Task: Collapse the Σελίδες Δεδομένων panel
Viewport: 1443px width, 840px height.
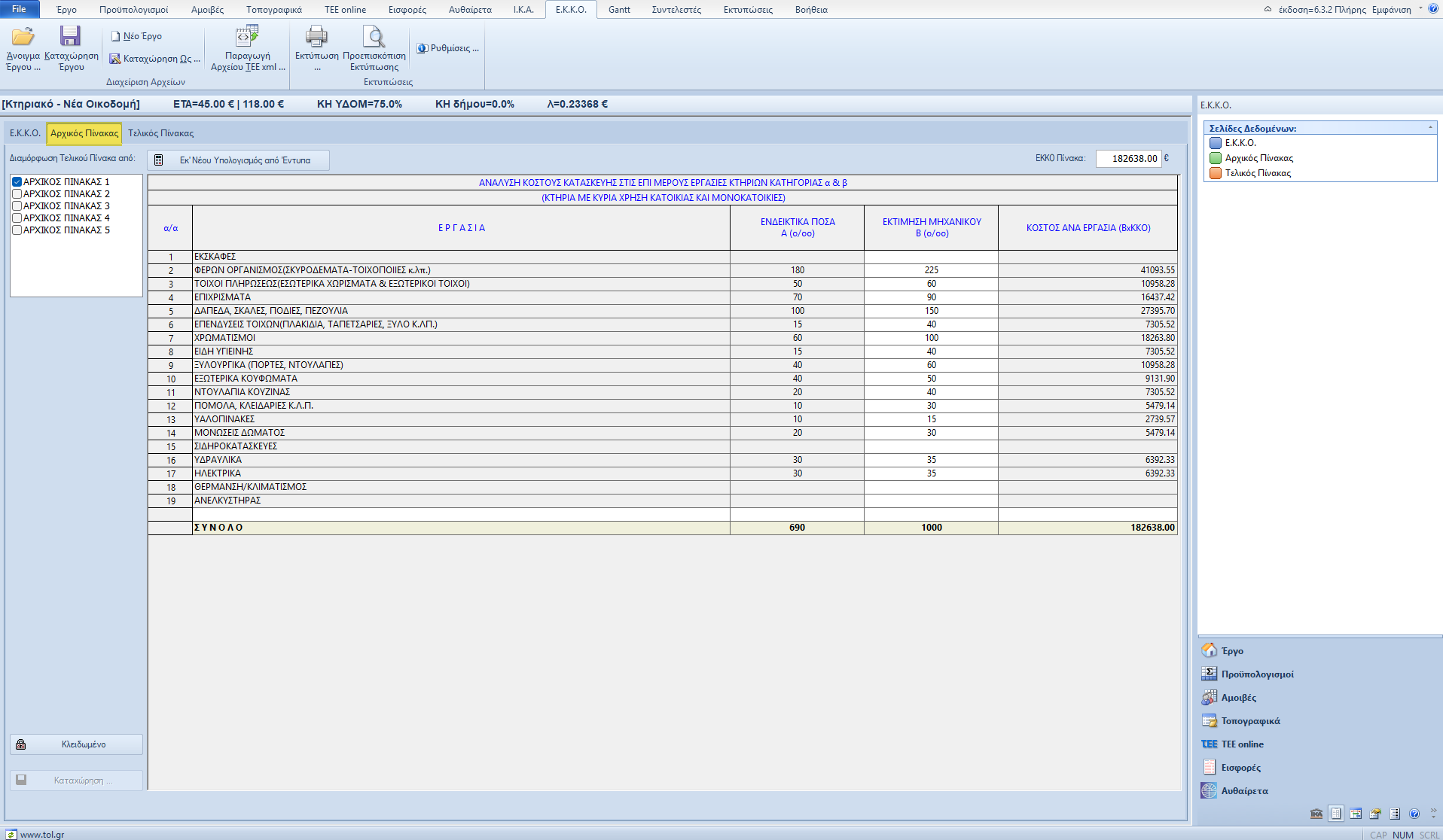Action: 1430,128
